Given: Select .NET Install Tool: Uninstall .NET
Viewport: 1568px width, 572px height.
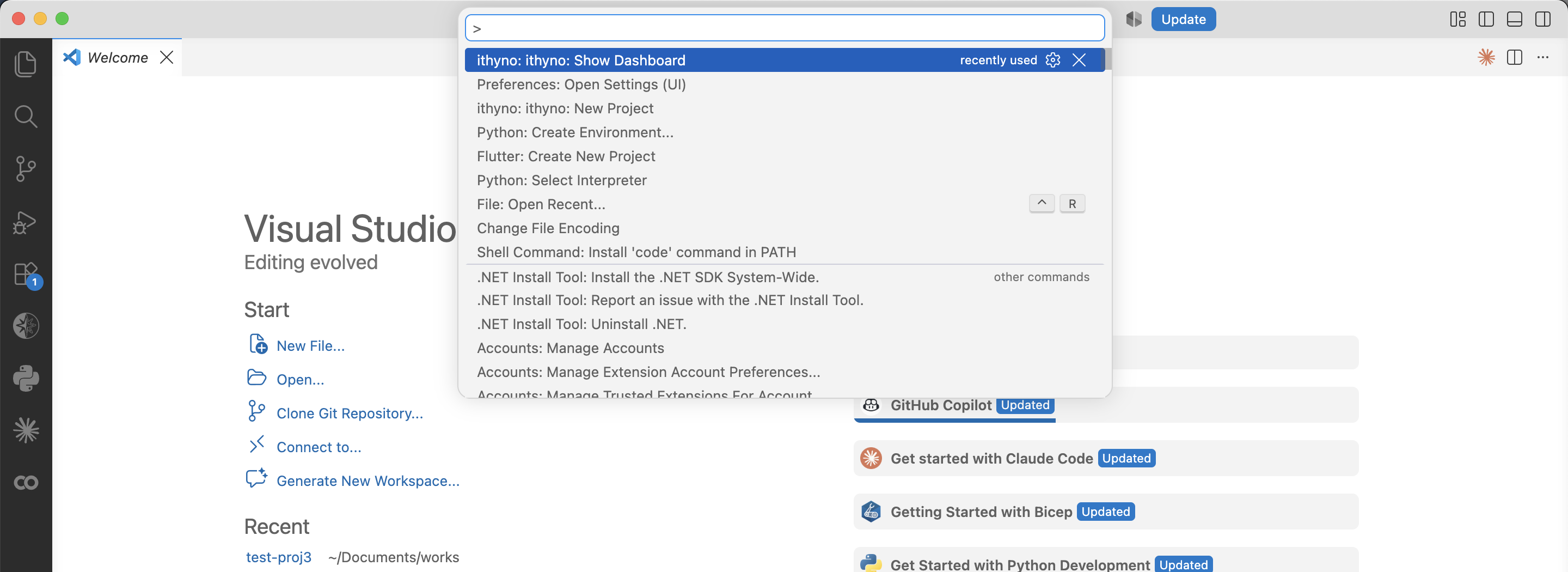Looking at the screenshot, I should coord(785,324).
